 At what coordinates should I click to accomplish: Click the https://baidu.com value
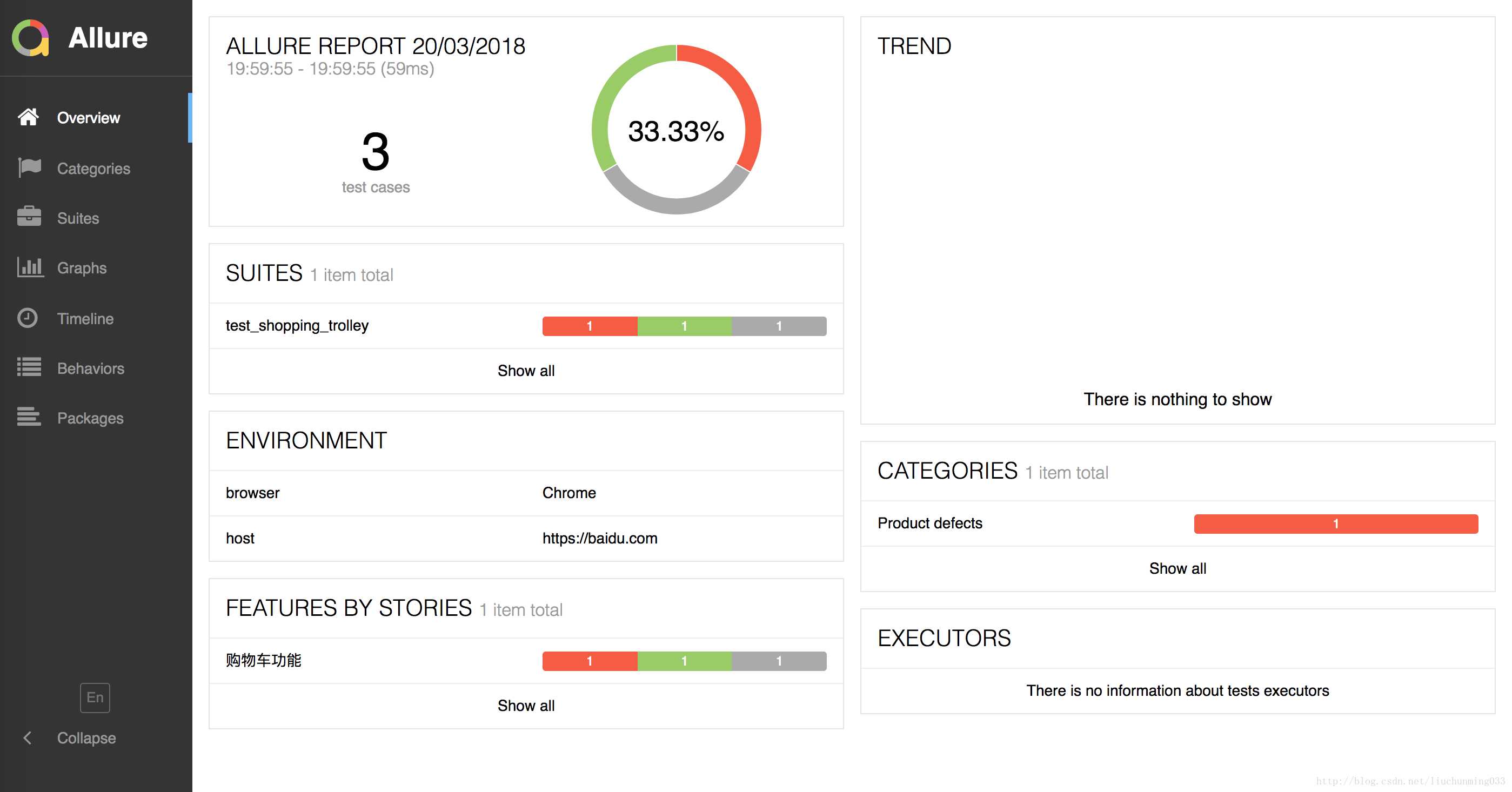click(599, 538)
